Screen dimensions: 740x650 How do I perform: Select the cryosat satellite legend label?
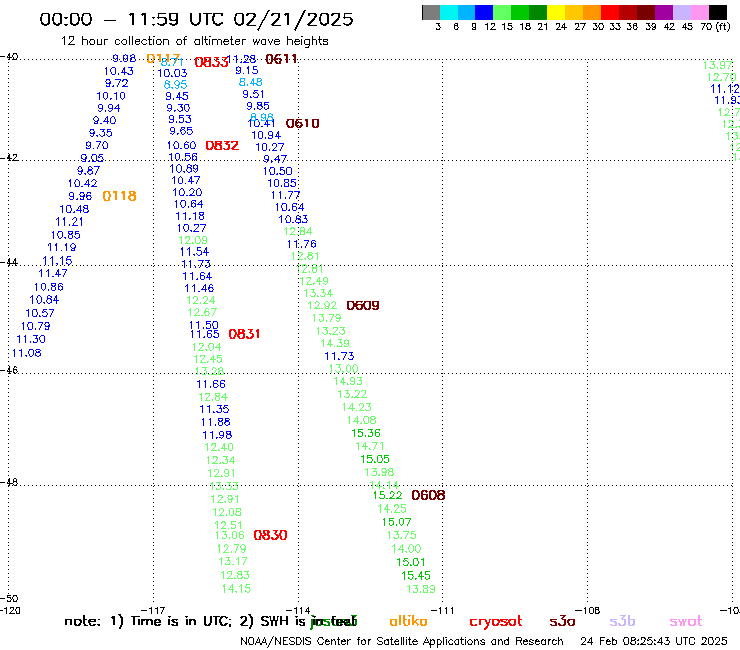click(x=496, y=622)
